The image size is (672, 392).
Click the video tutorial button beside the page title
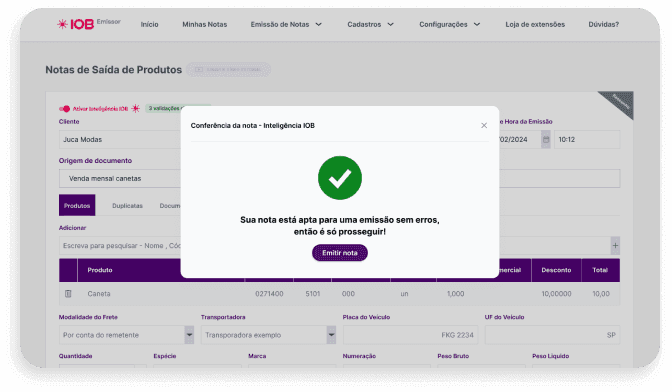[x=228, y=69]
